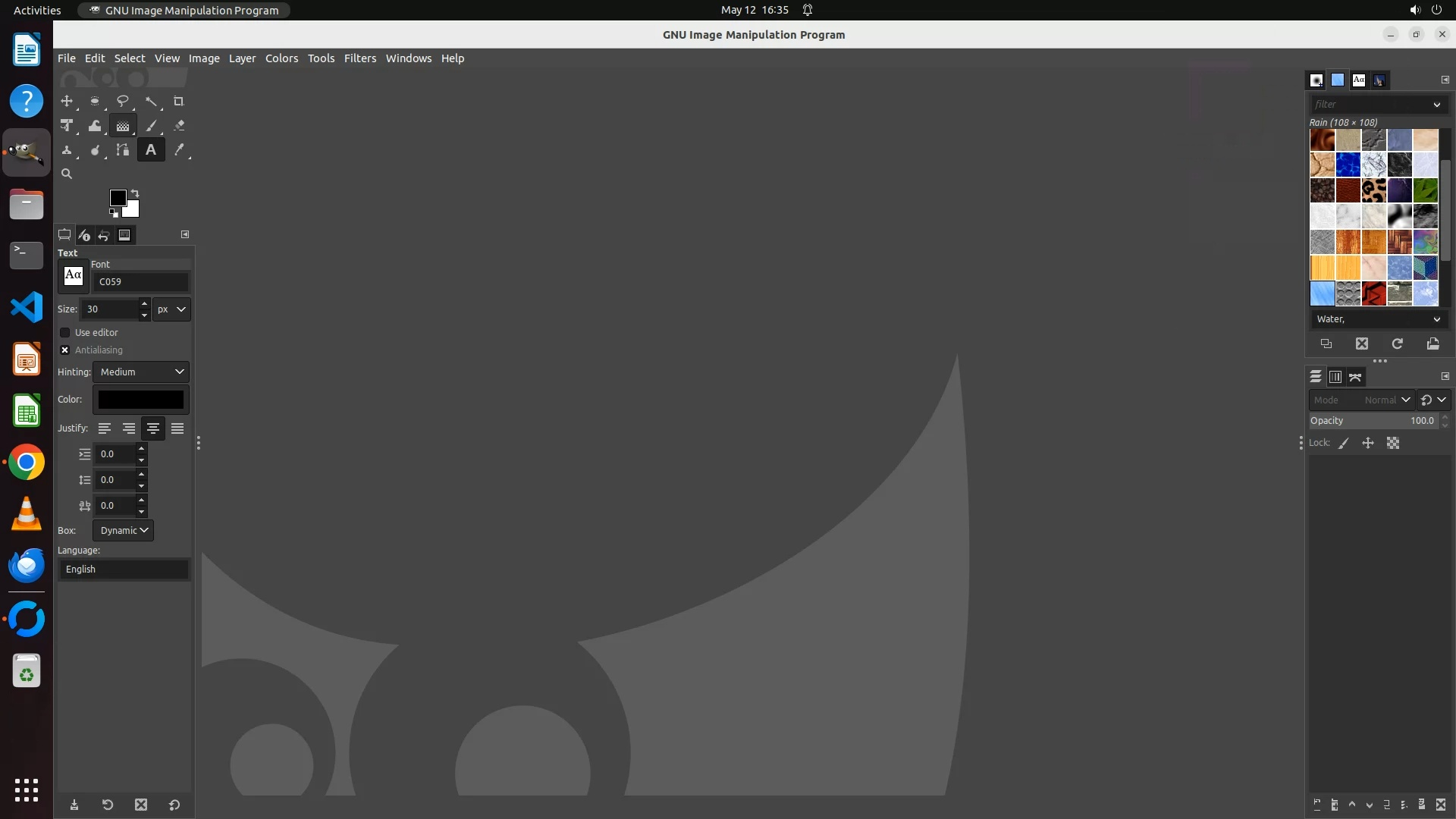Toggle the Antialiasing checkbox
This screenshot has height=819, width=1456.
pyautogui.click(x=65, y=350)
